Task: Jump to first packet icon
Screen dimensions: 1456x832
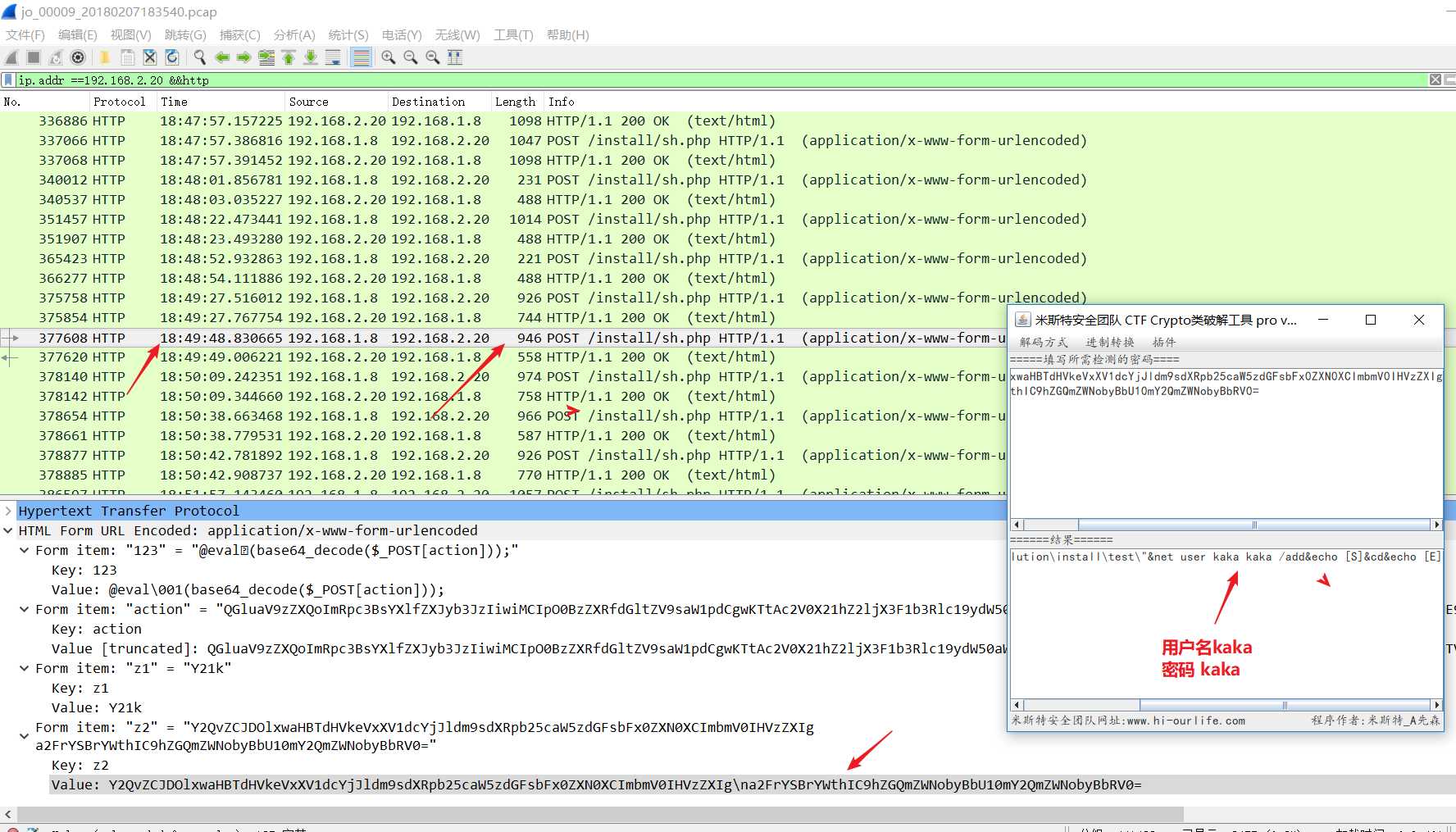Action: [289, 57]
